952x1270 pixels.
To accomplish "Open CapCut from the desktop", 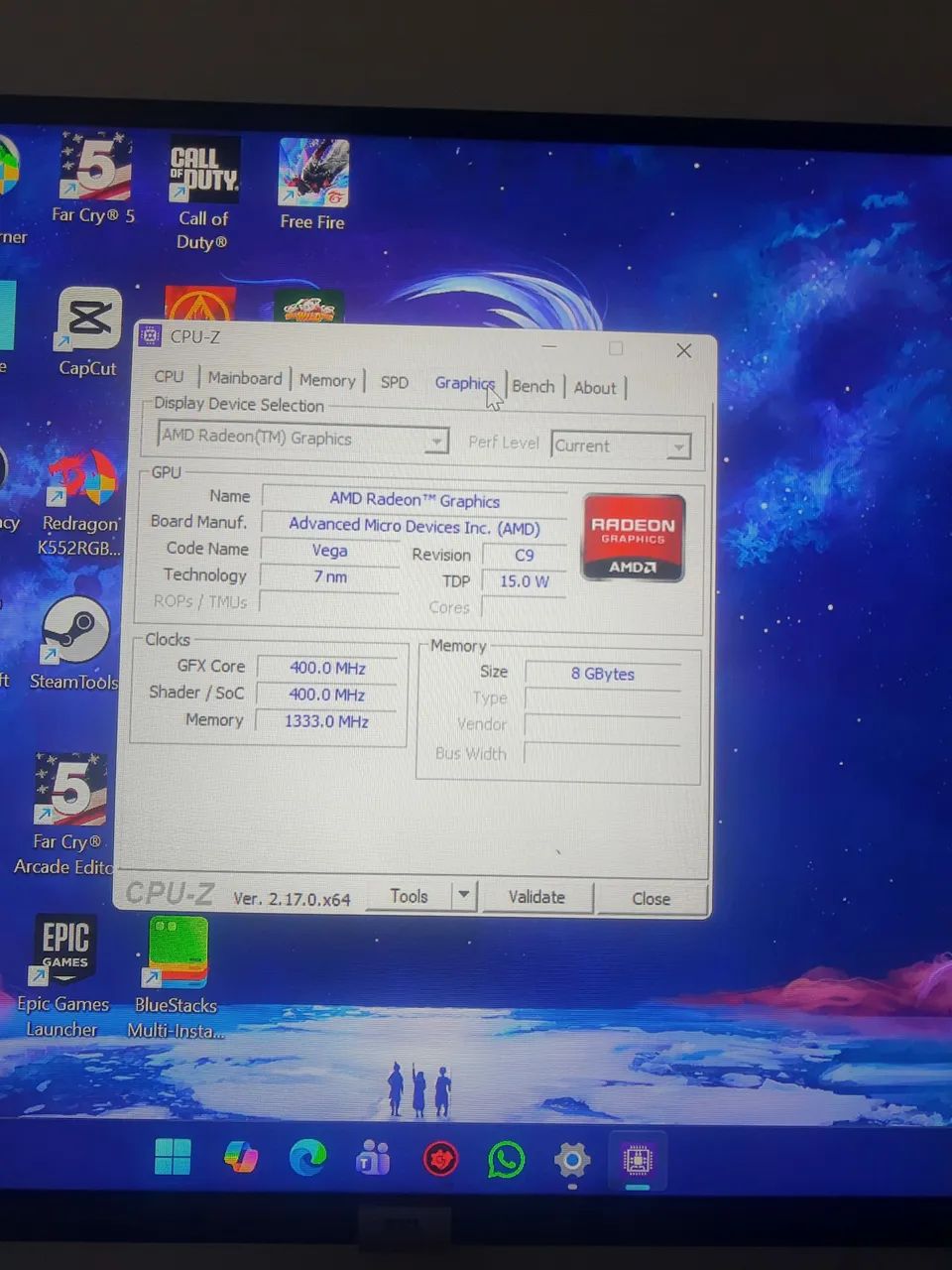I will (x=89, y=320).
